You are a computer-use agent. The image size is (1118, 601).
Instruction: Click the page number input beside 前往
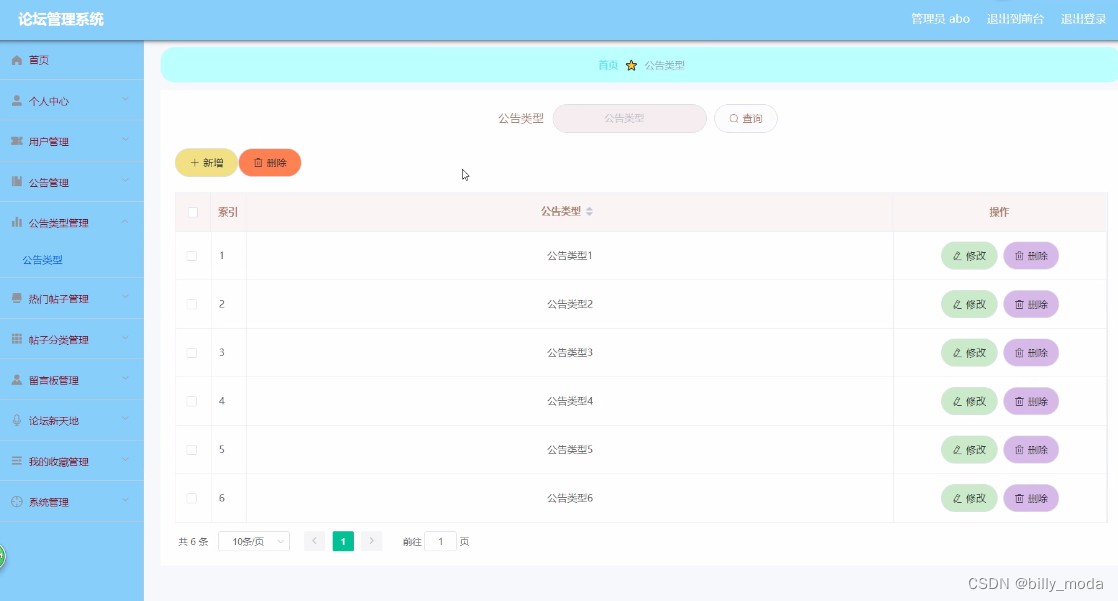(441, 540)
